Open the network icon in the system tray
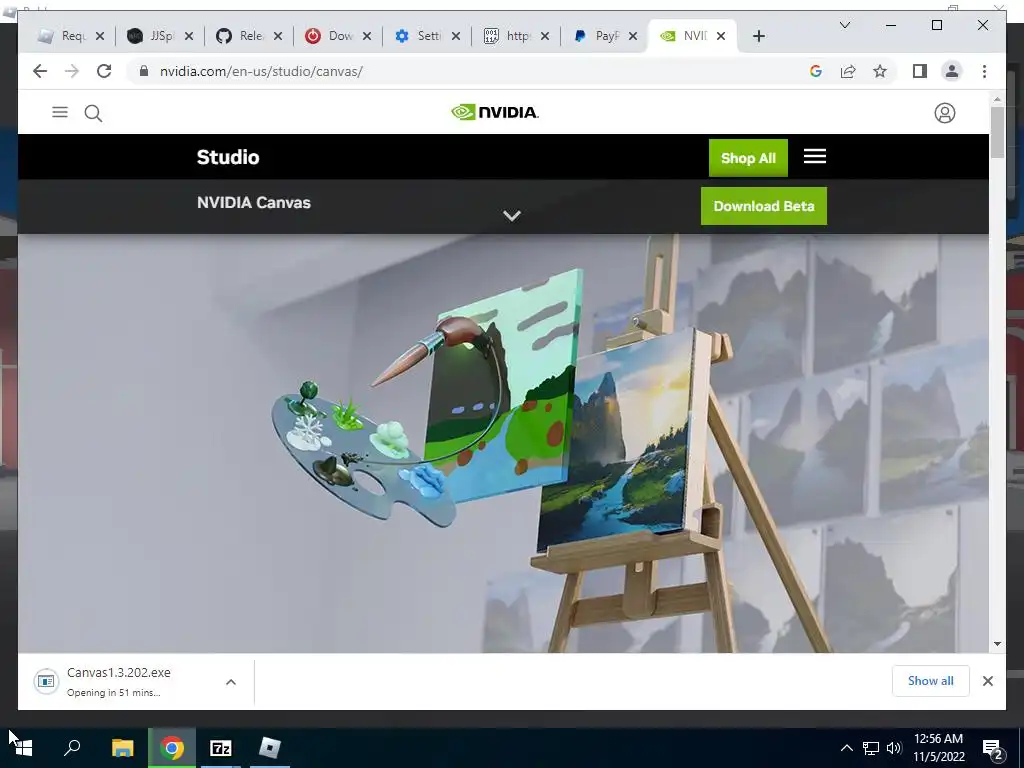Image resolution: width=1024 pixels, height=768 pixels. (871, 748)
